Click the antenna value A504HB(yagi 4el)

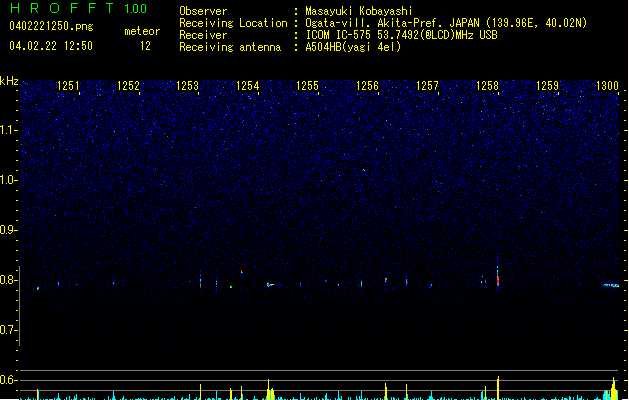353,47
